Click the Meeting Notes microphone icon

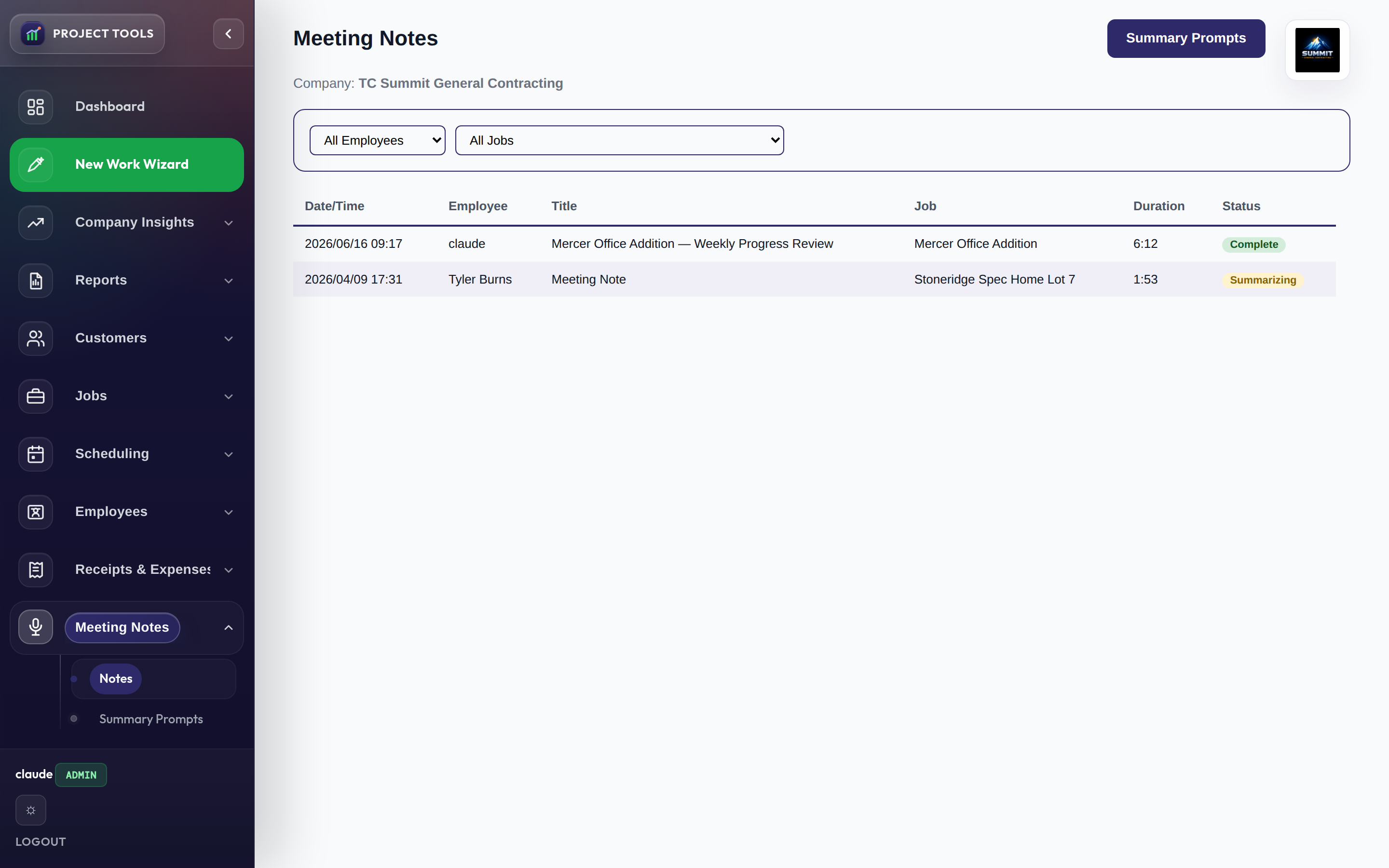coord(36,627)
